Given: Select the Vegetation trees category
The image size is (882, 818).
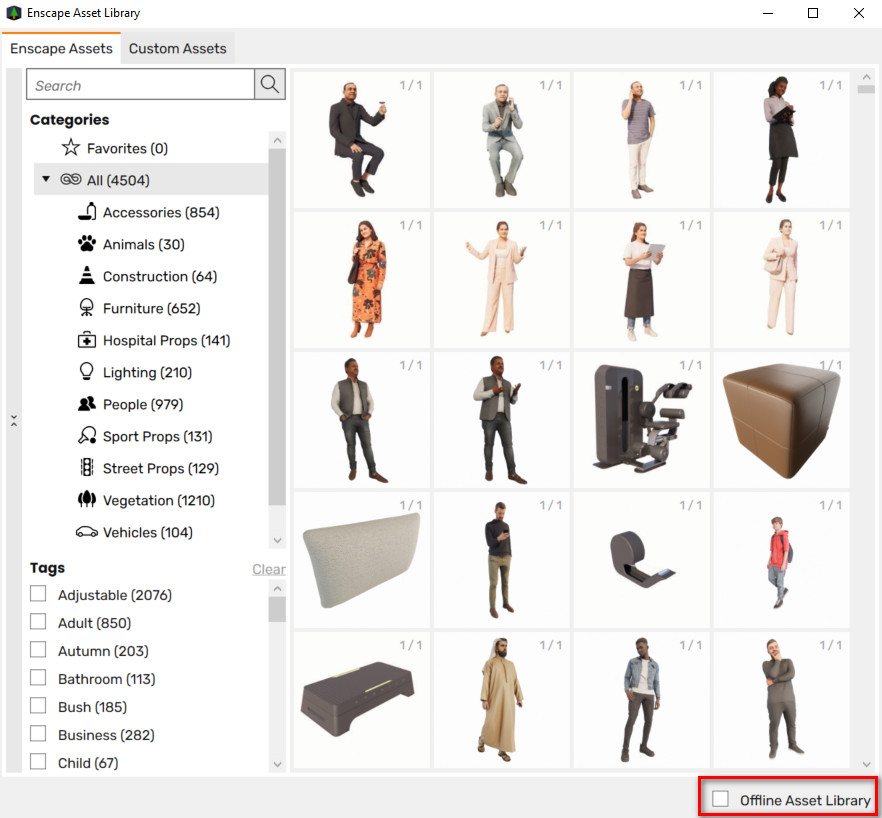Looking at the screenshot, I should pos(87,500).
